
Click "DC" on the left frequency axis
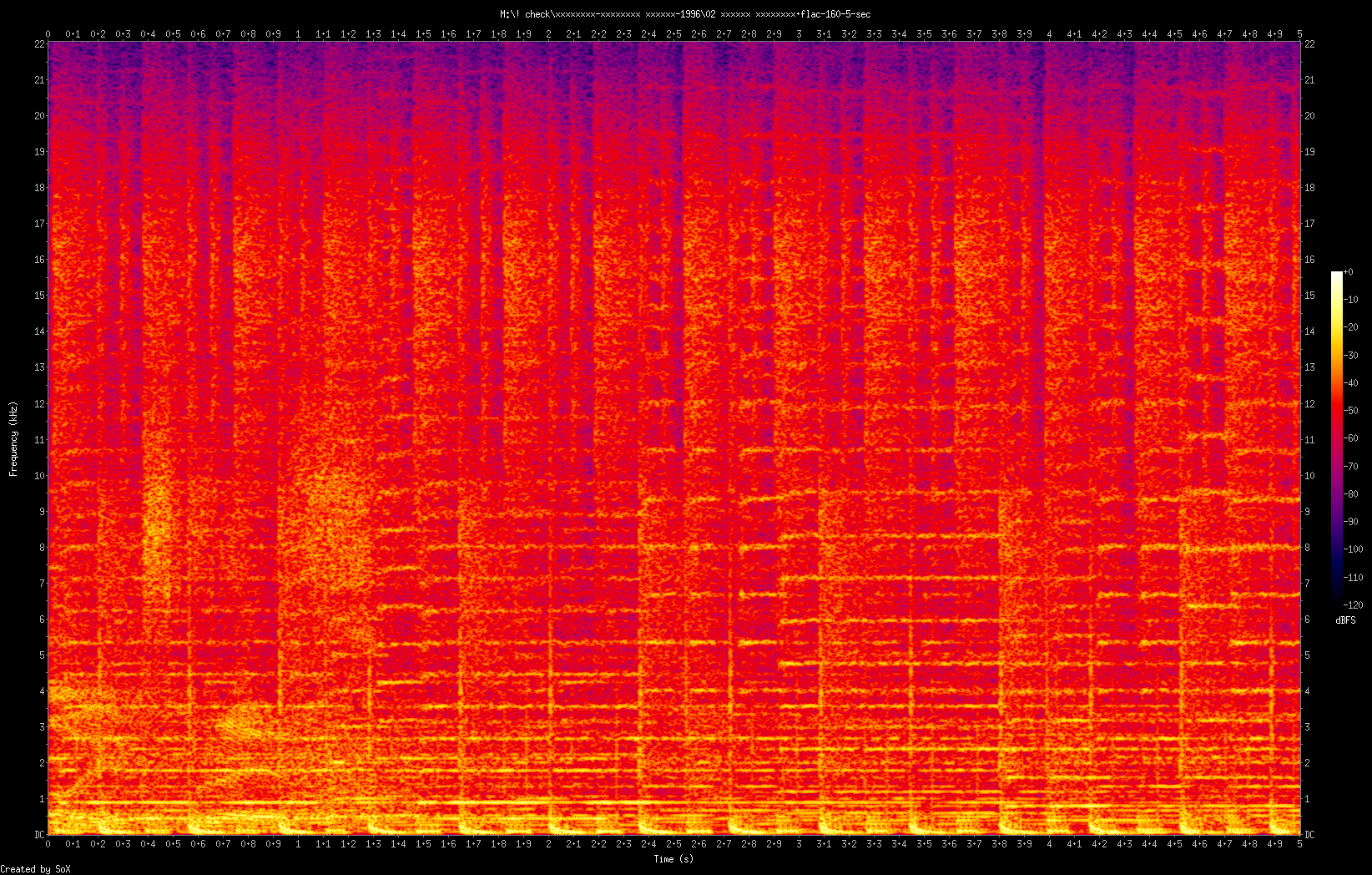point(39,835)
